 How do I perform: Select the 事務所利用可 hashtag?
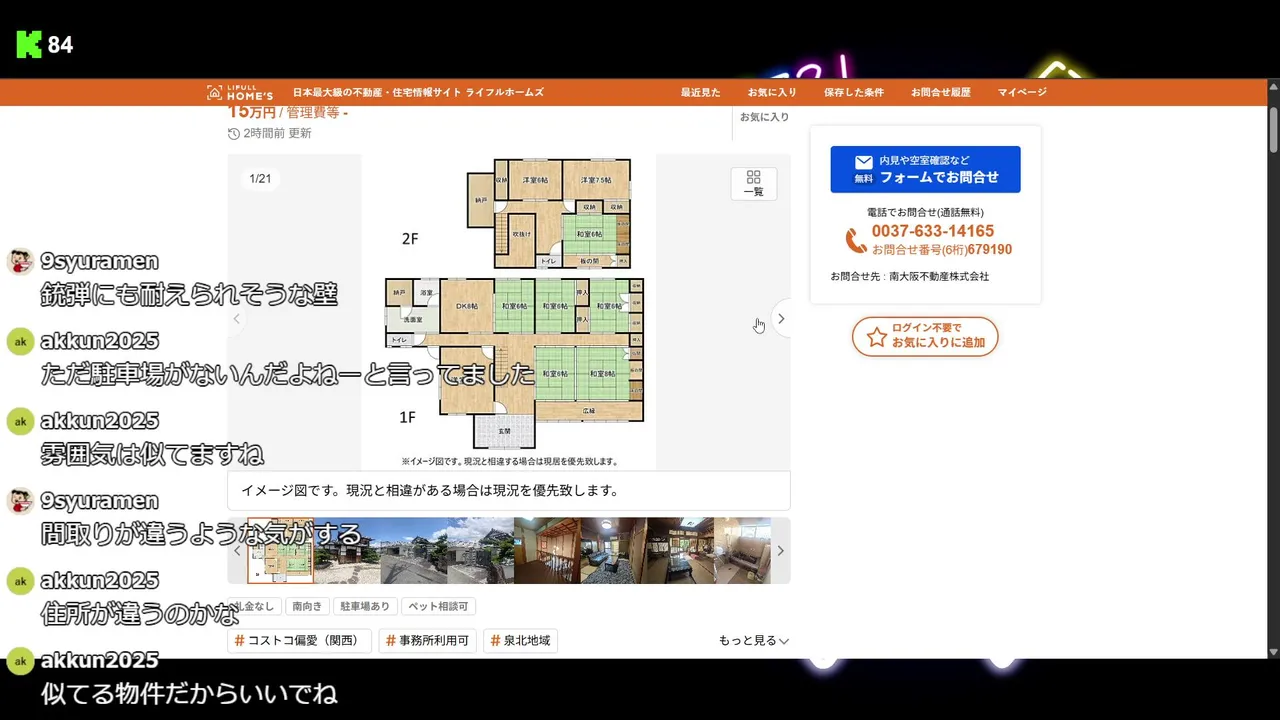tap(427, 641)
